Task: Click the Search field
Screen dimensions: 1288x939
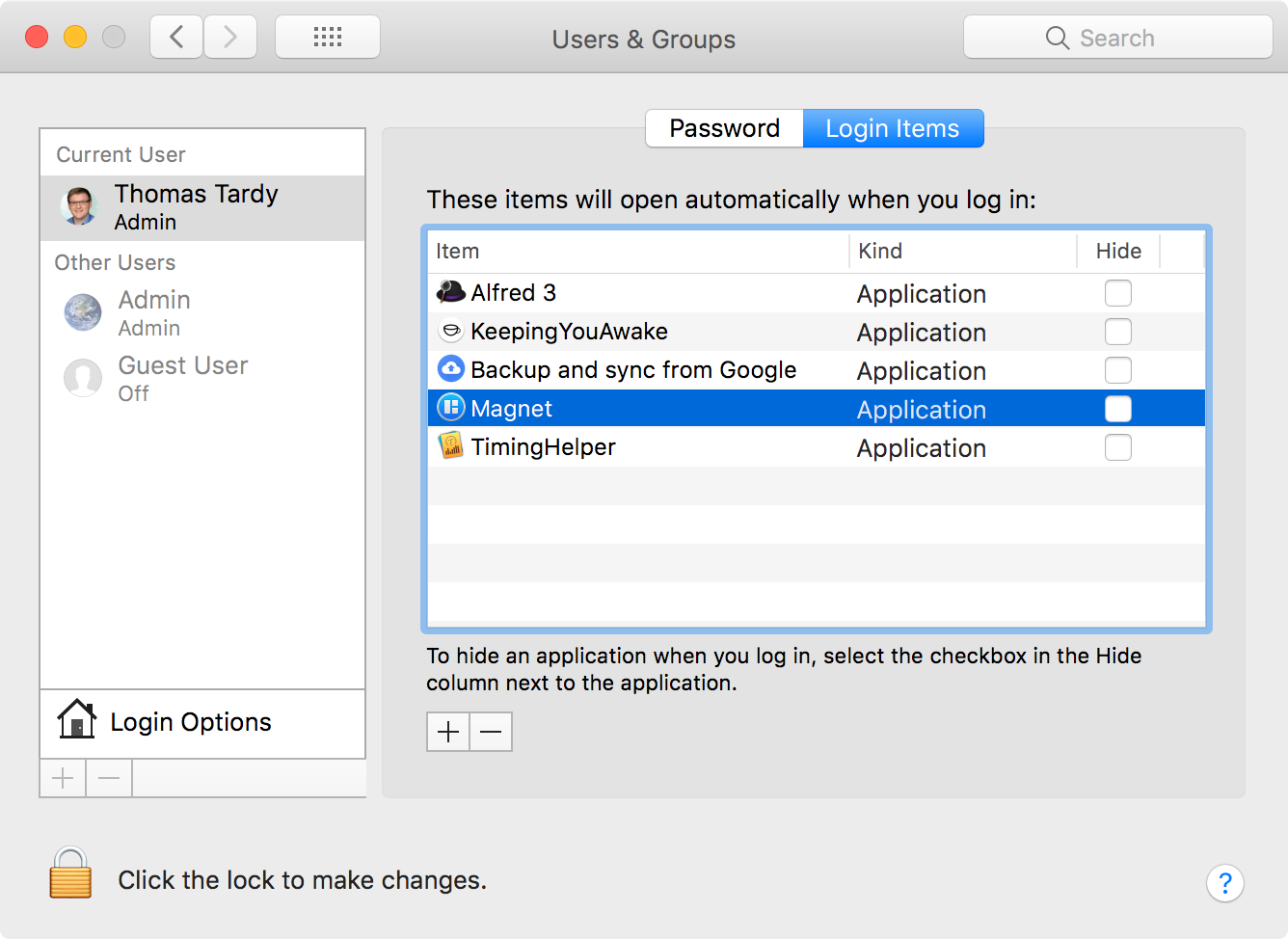Action: tap(1118, 38)
